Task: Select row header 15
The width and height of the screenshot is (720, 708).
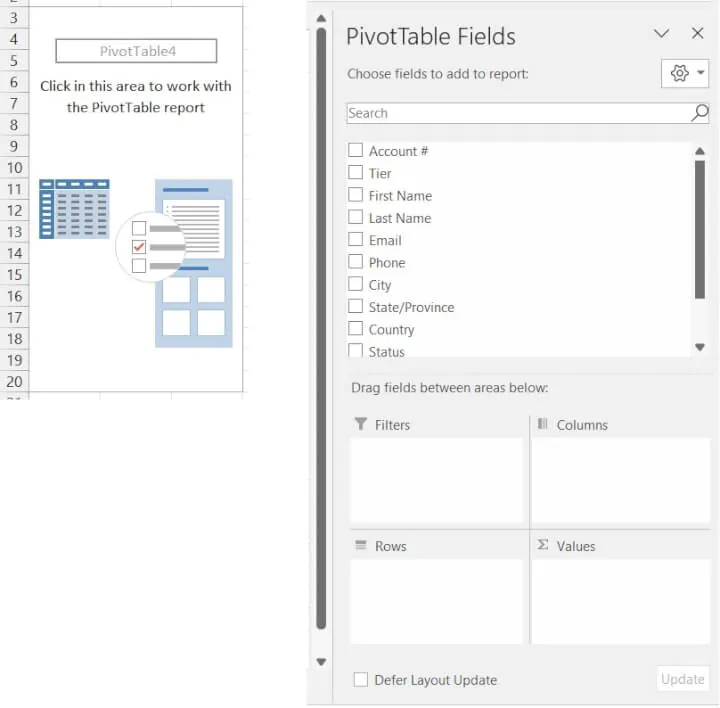Action: (14, 275)
